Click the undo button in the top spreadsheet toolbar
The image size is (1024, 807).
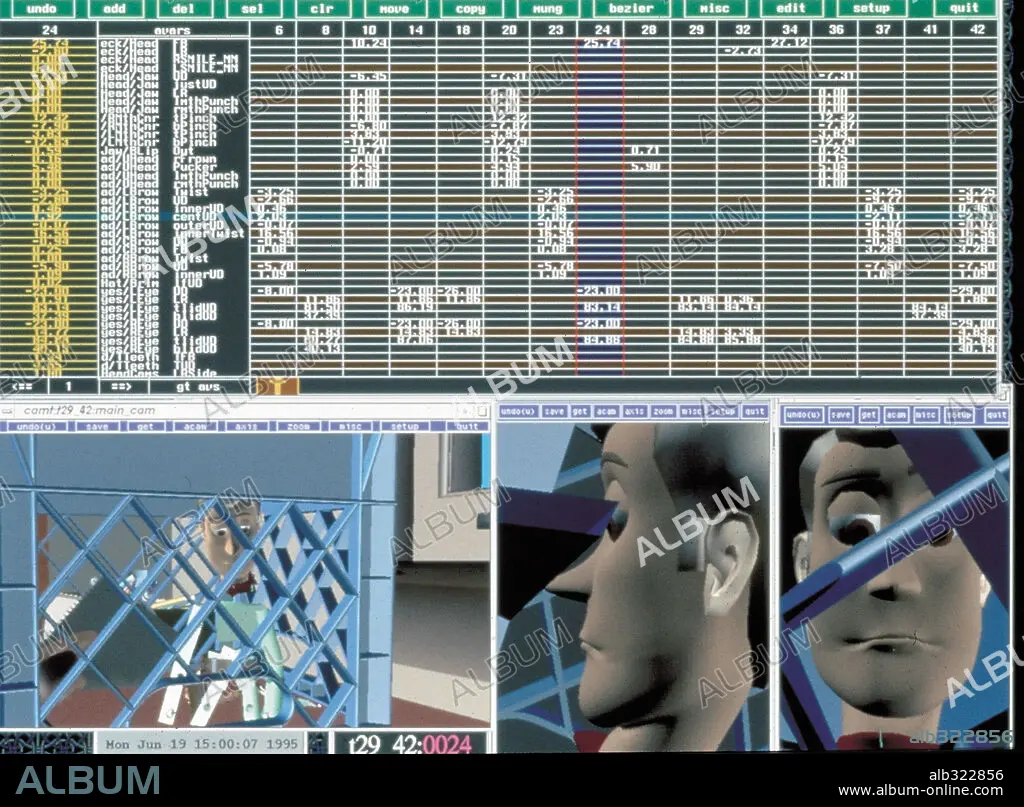pos(40,8)
